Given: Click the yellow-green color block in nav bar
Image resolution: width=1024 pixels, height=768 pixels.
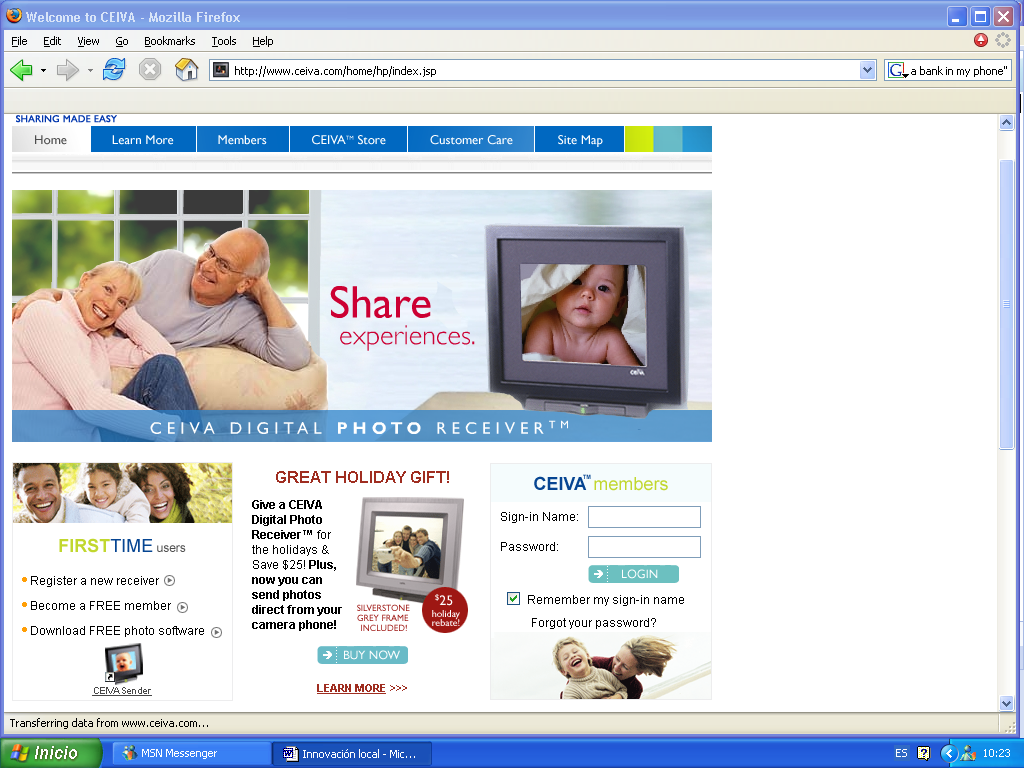Looking at the screenshot, I should point(639,139).
